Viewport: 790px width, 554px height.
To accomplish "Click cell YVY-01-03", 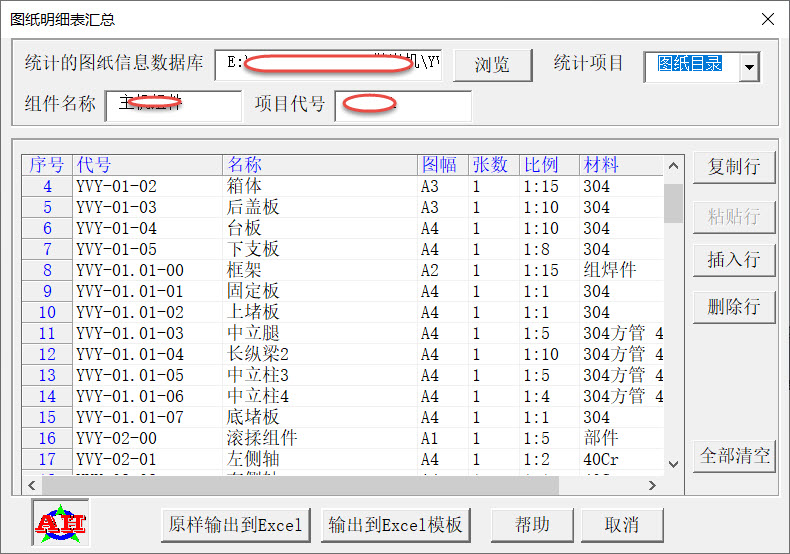I will tap(148, 207).
